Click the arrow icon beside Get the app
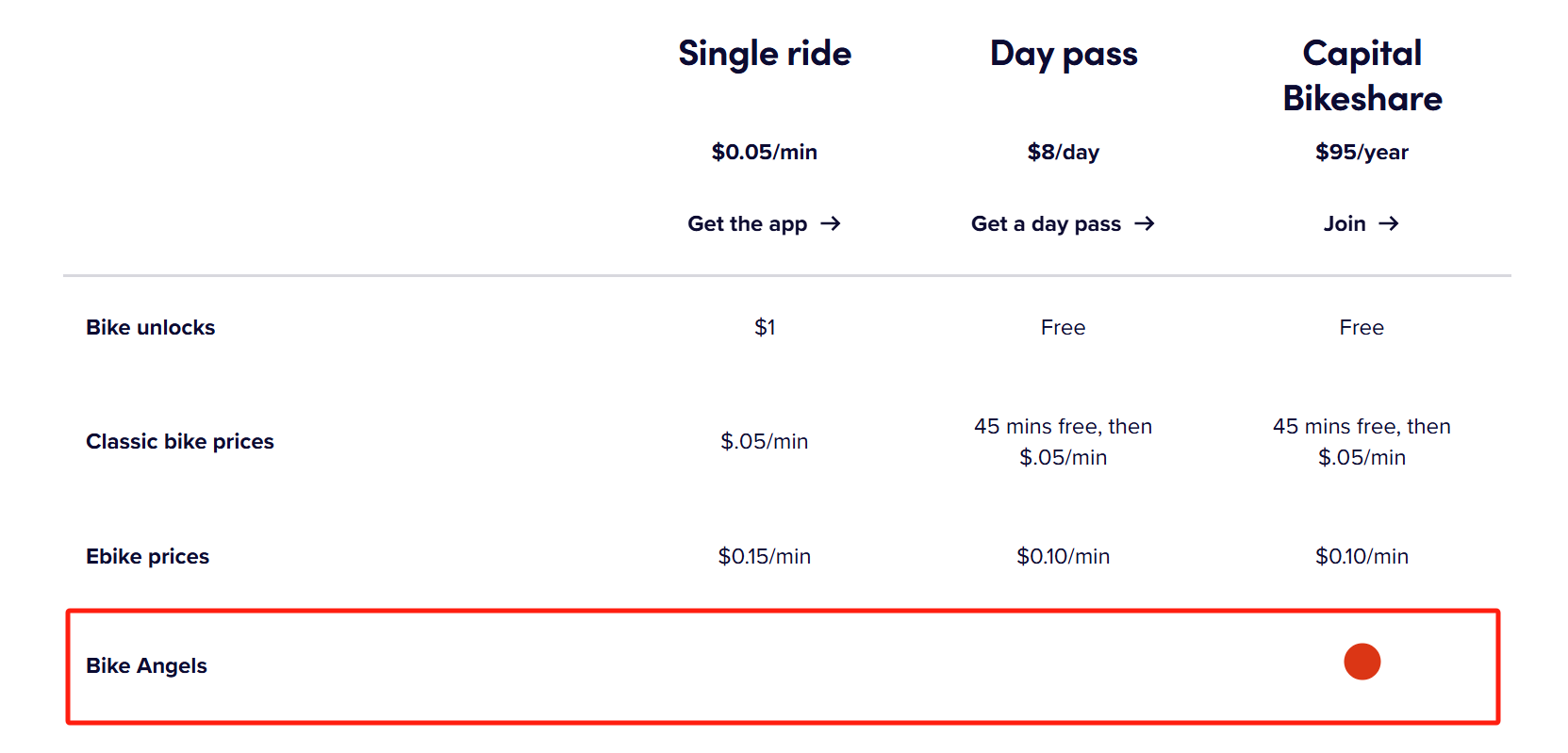 pyautogui.click(x=830, y=223)
